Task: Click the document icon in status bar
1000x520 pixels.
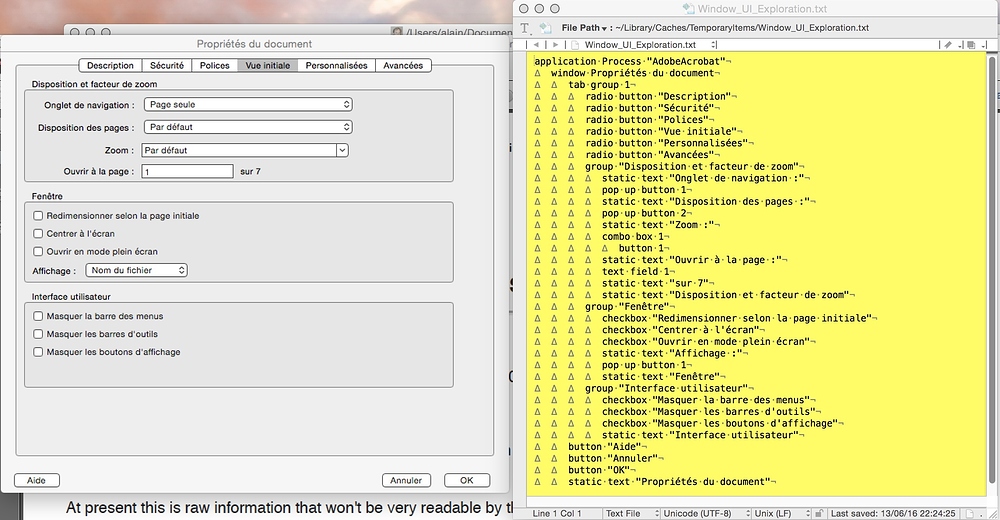Action: pyautogui.click(x=969, y=513)
